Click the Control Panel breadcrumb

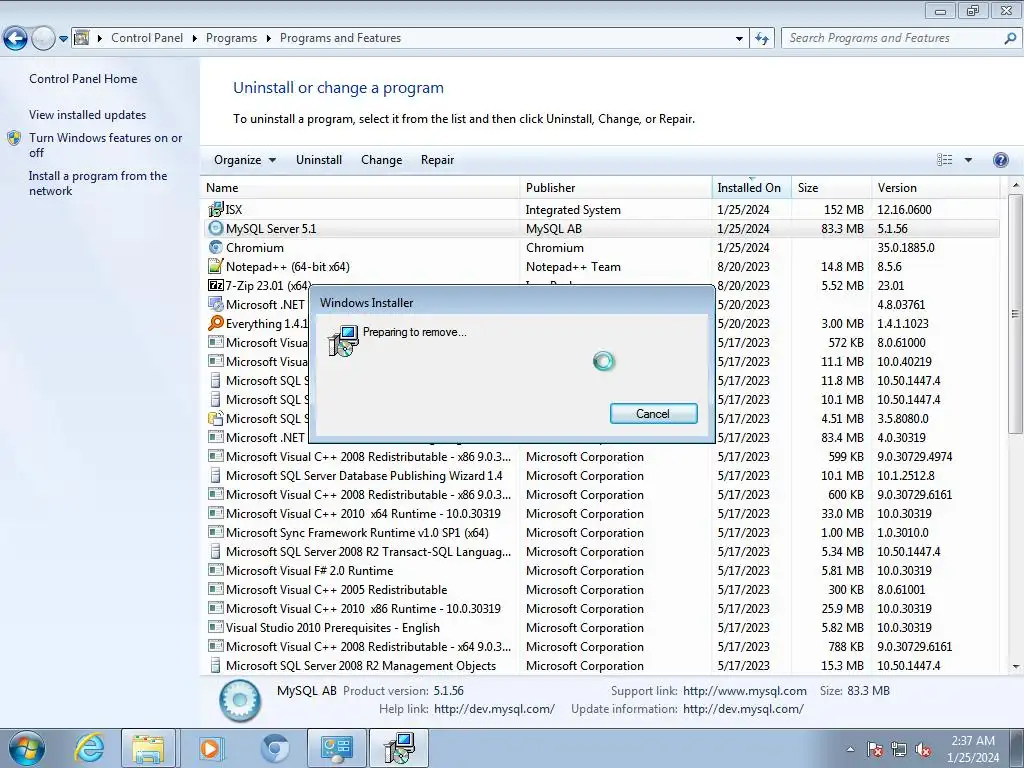tap(147, 39)
